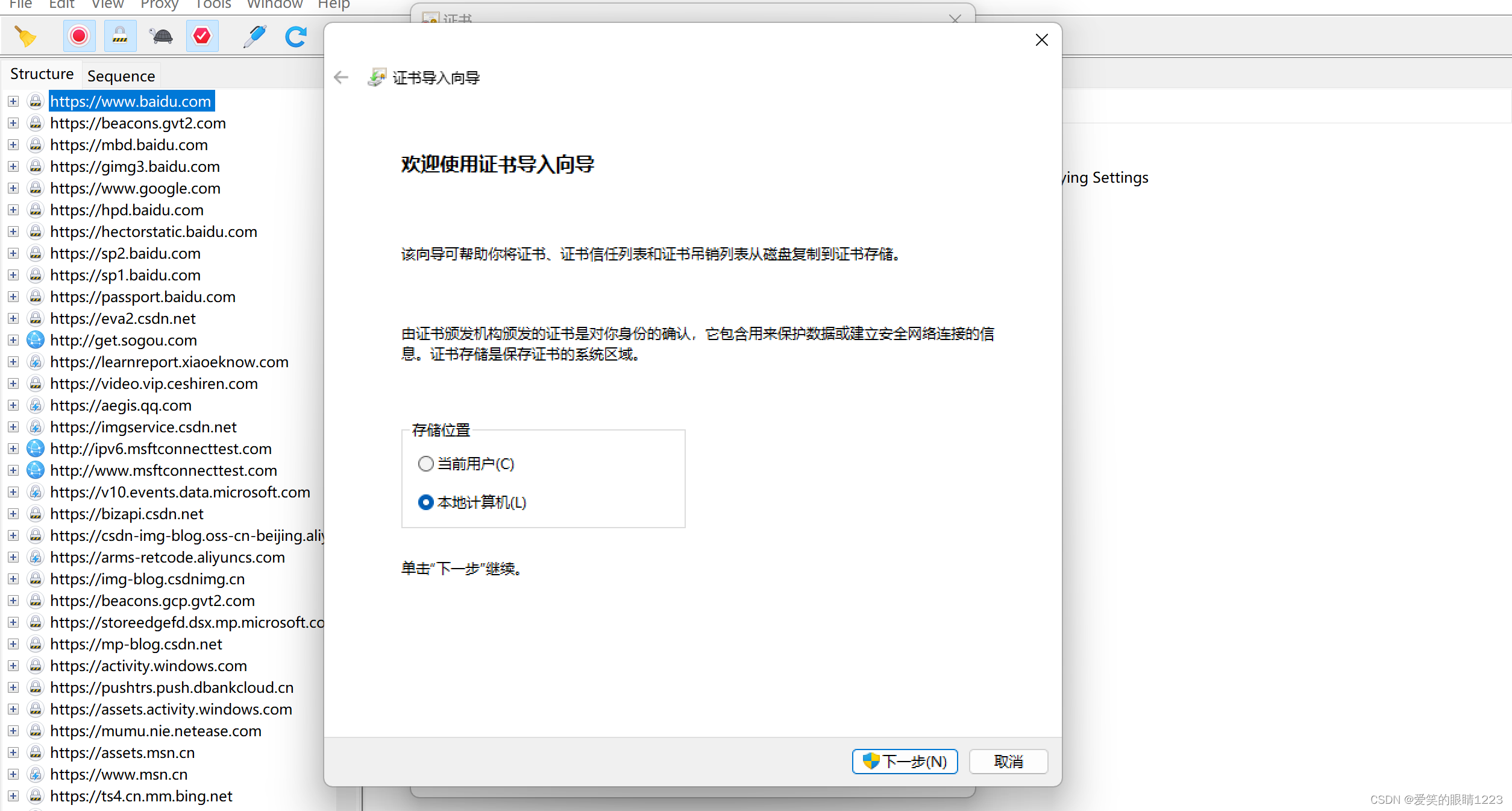Toggle SSL proxying padlock icon
The image size is (1512, 811).
click(120, 36)
